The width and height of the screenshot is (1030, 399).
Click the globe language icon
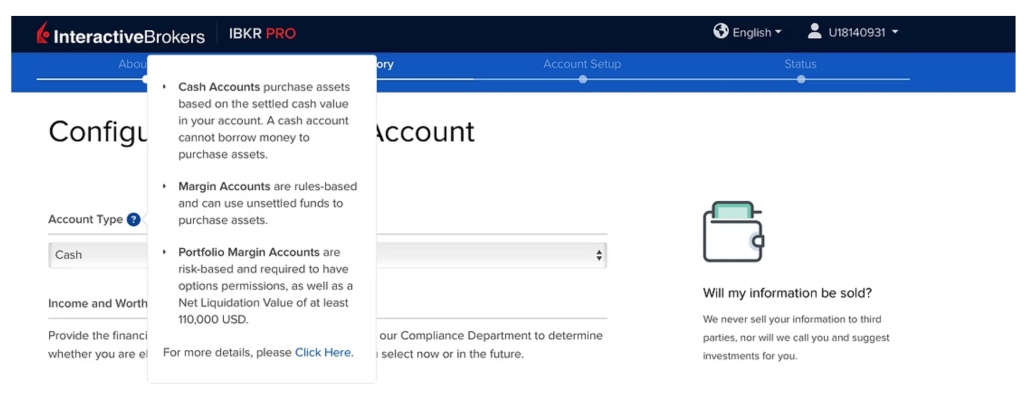pyautogui.click(x=721, y=32)
